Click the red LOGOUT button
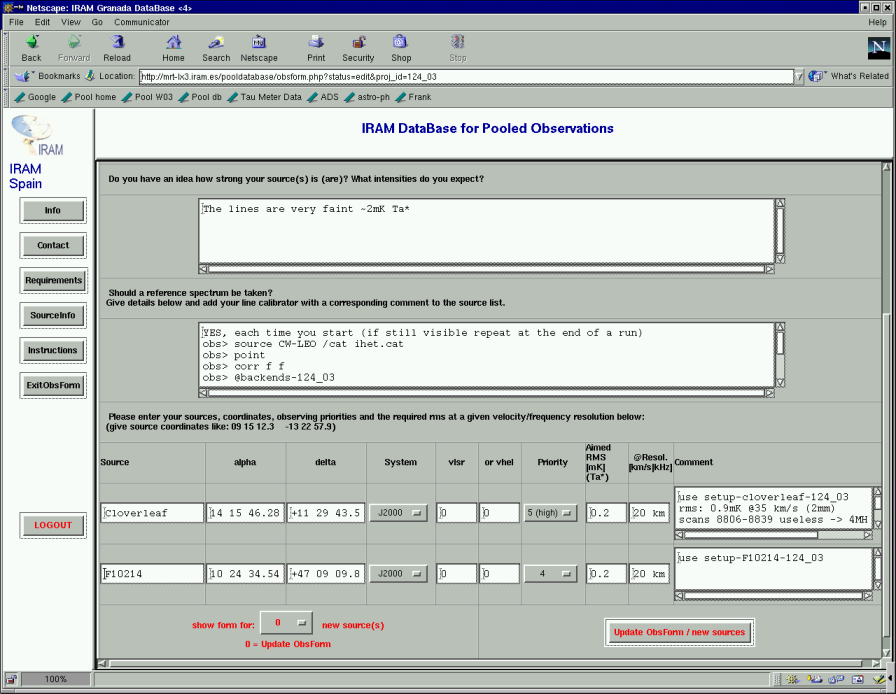 coord(53,525)
